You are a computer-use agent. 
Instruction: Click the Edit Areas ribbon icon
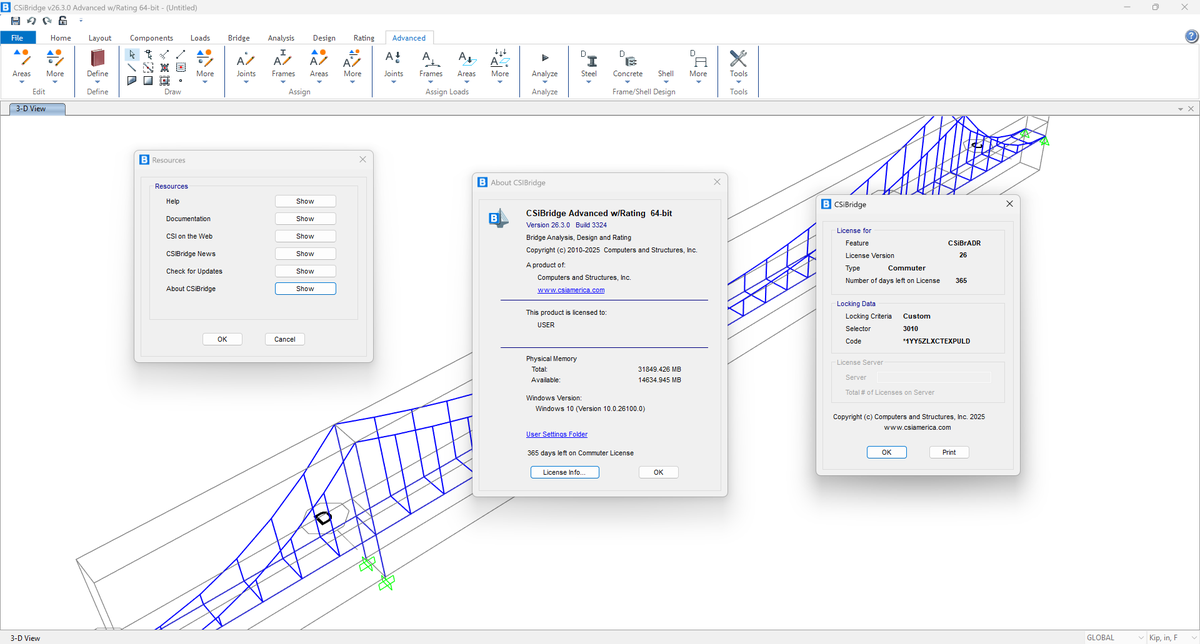[22, 57]
